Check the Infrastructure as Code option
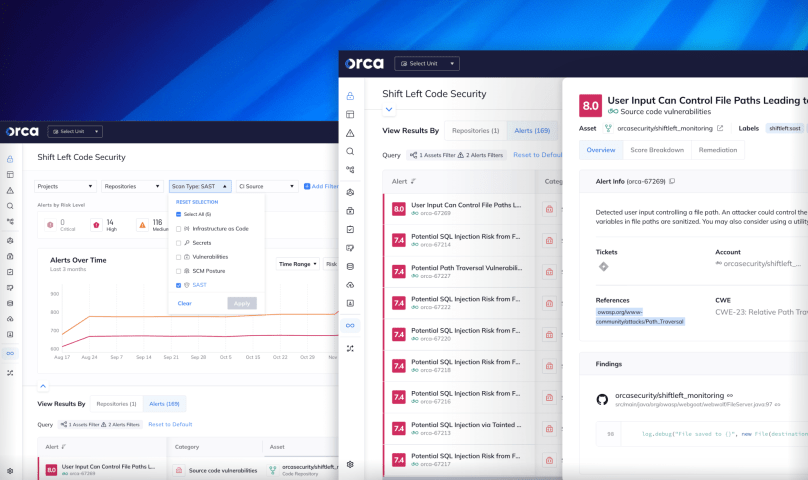 point(179,229)
